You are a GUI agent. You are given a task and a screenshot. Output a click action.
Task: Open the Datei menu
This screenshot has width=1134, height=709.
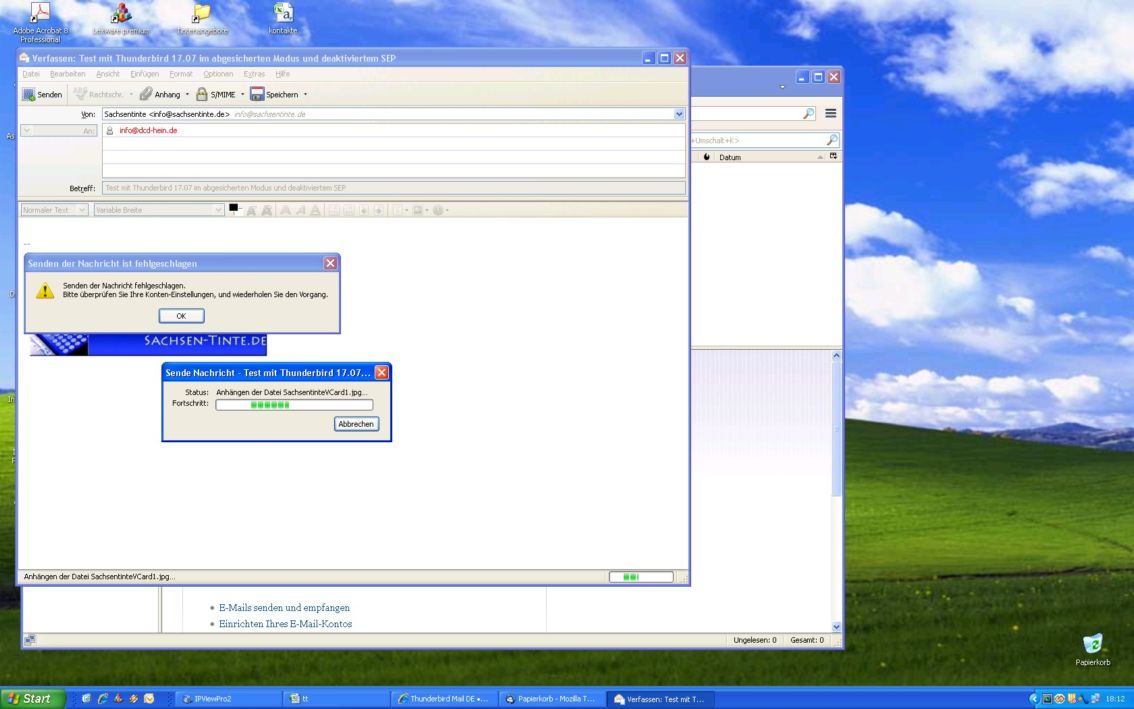(31, 74)
